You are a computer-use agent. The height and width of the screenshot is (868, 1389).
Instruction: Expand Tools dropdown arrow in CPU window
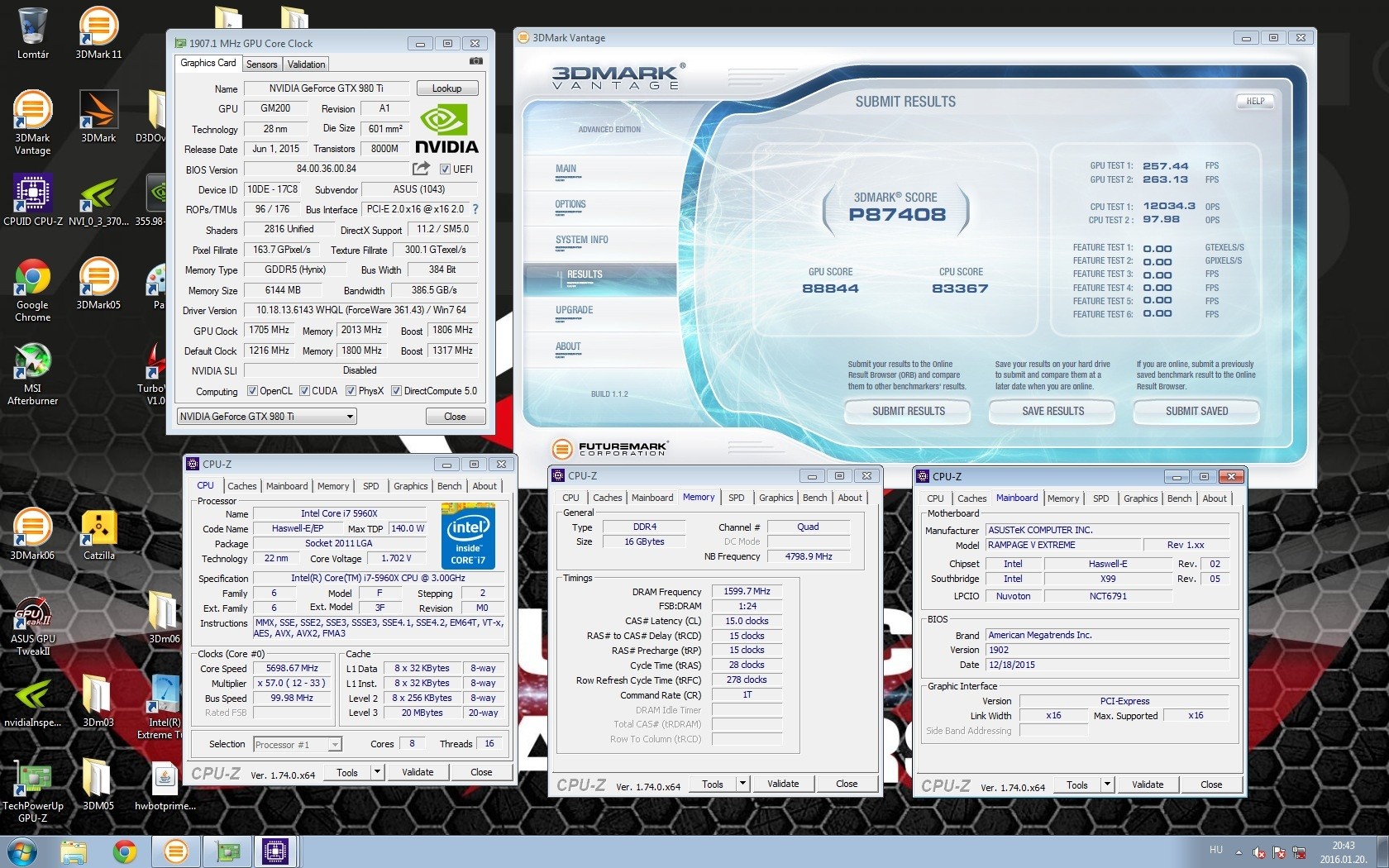pos(377,772)
